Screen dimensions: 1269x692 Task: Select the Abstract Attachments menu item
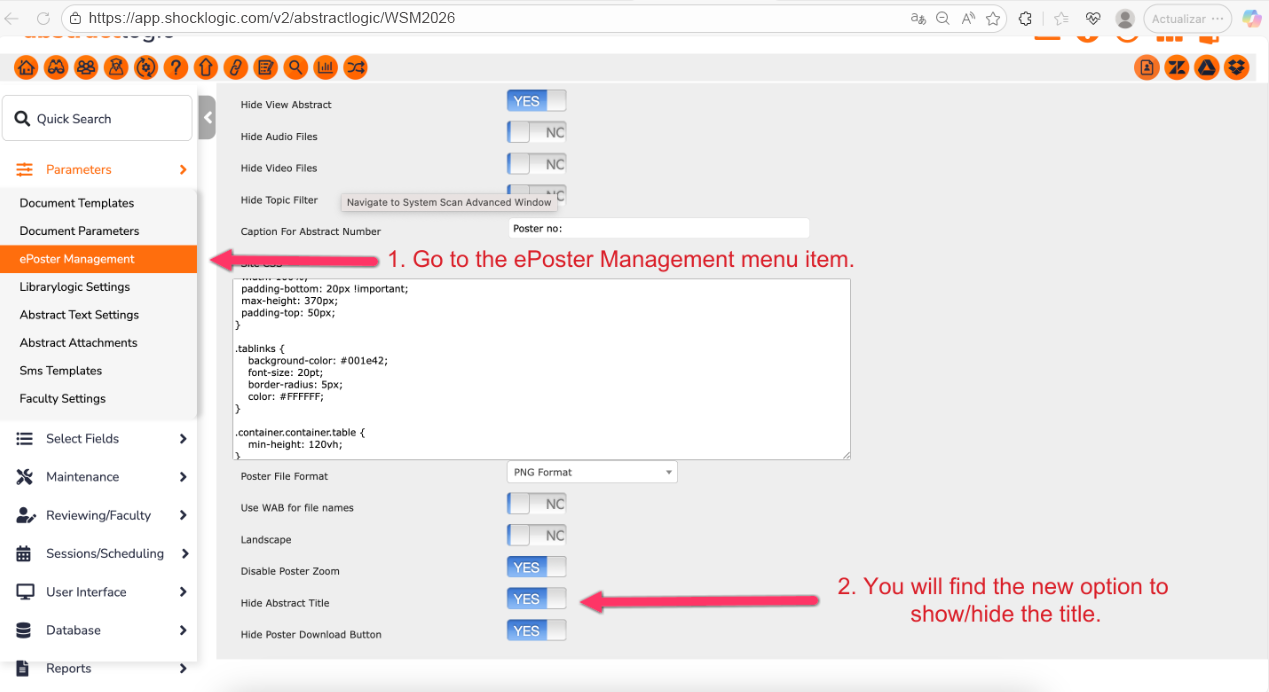point(79,342)
